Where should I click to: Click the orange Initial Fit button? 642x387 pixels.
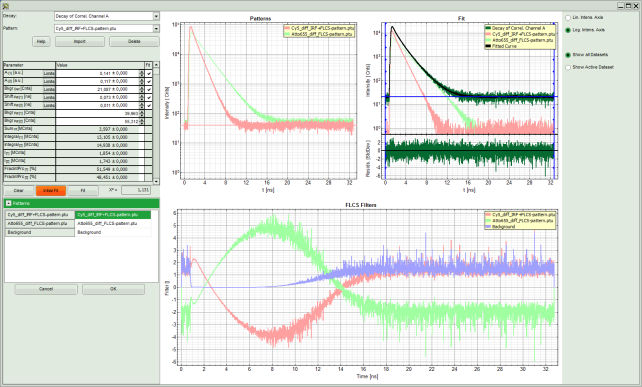(x=51, y=191)
